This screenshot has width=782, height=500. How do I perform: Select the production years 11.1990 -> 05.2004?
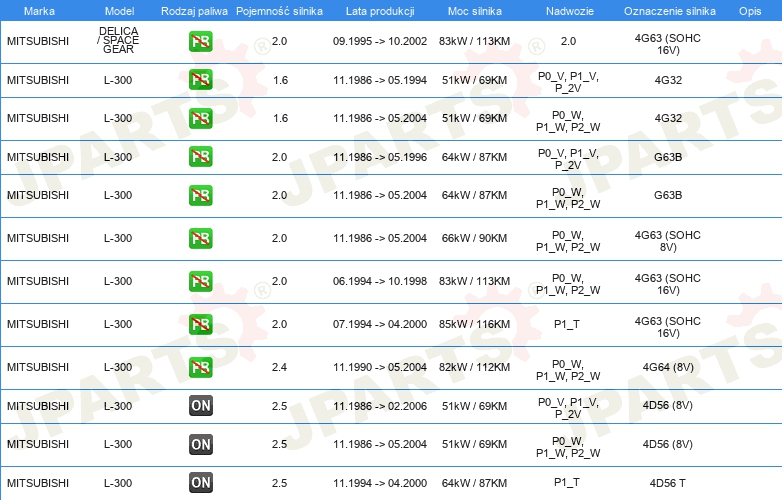(380, 367)
